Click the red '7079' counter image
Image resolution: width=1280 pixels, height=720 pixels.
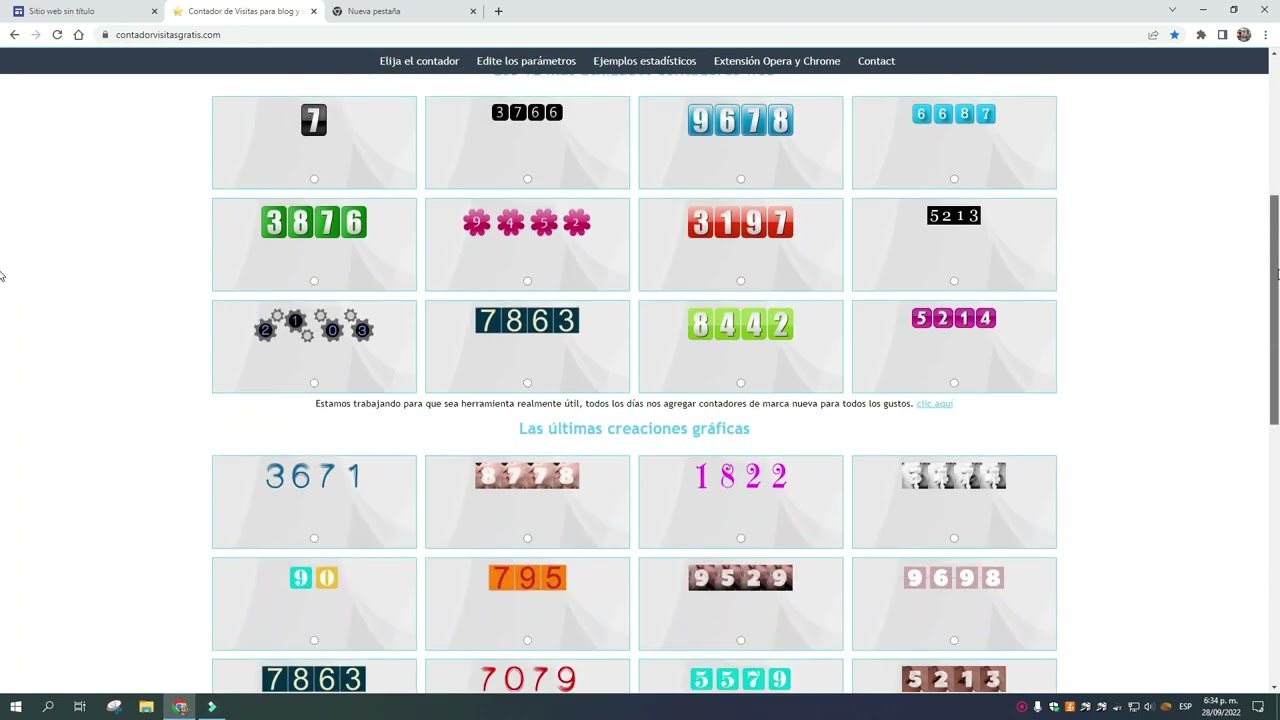click(x=527, y=679)
